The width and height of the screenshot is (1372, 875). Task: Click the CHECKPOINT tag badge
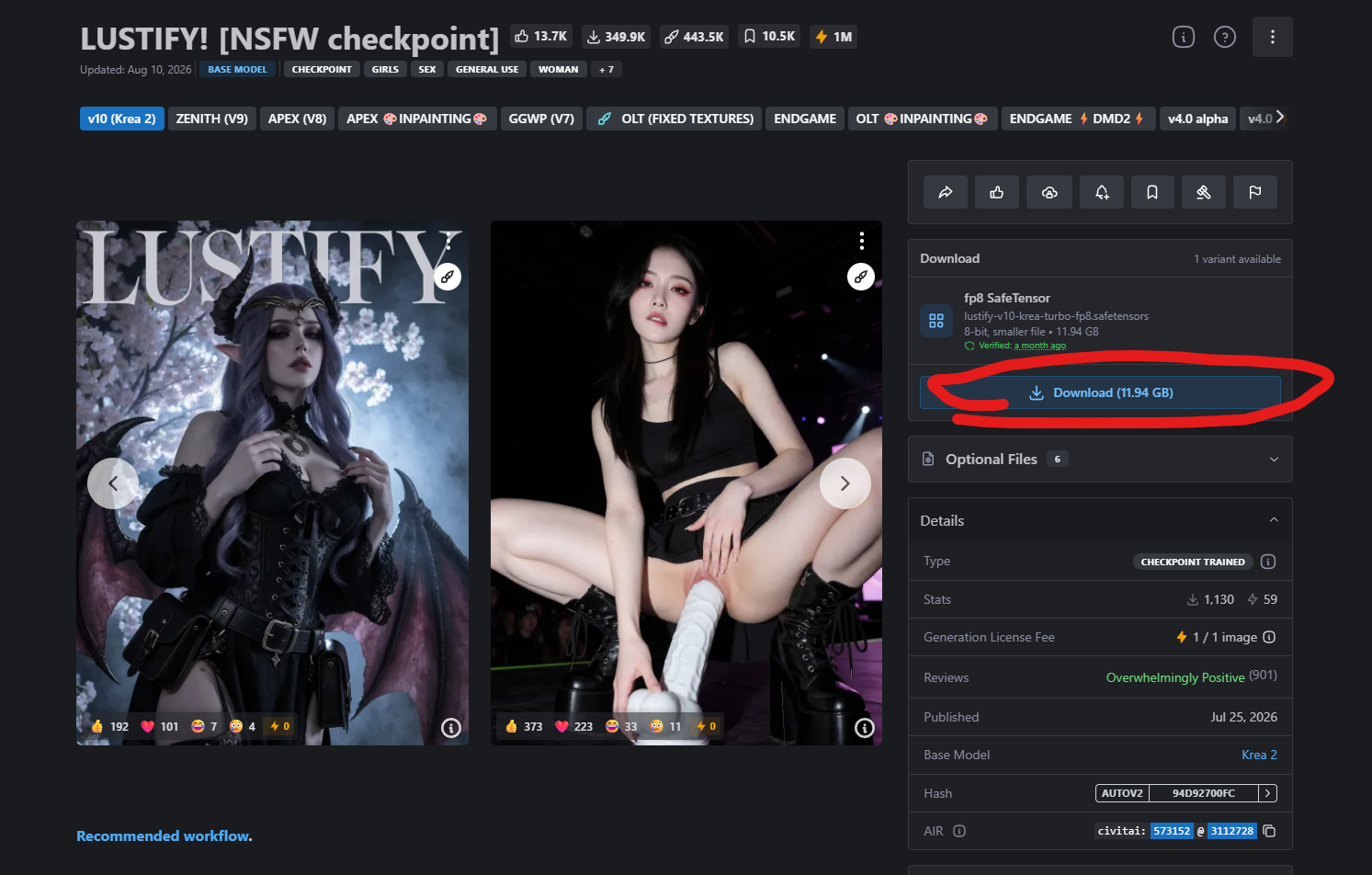pyautogui.click(x=322, y=69)
